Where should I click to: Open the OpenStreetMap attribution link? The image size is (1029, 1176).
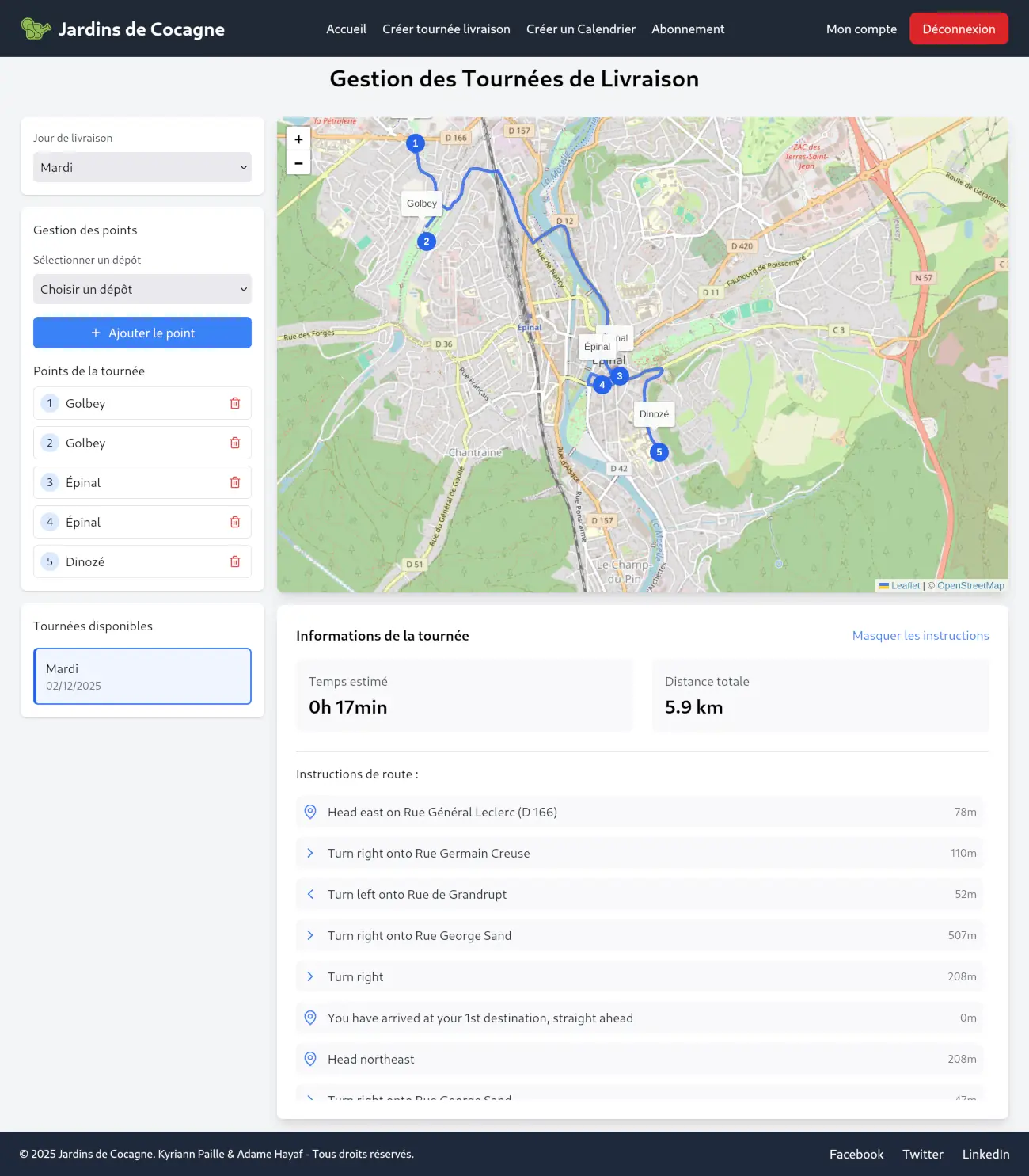(x=970, y=586)
